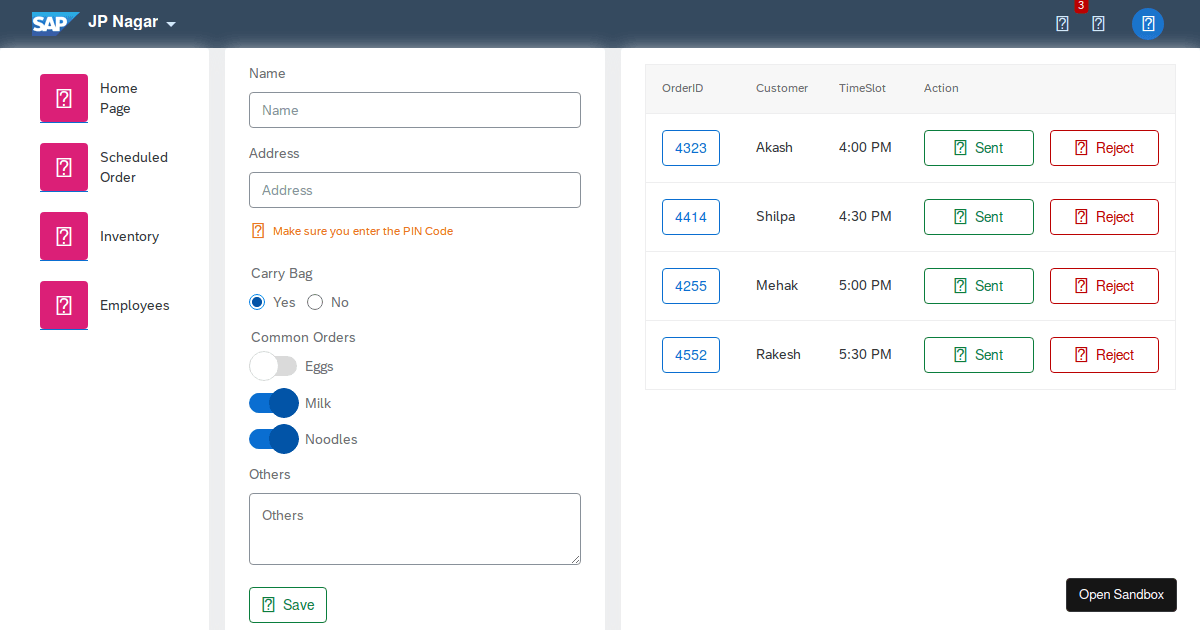The width and height of the screenshot is (1200, 630).
Task: Open notifications with the bell icon
Action: [1062, 23]
